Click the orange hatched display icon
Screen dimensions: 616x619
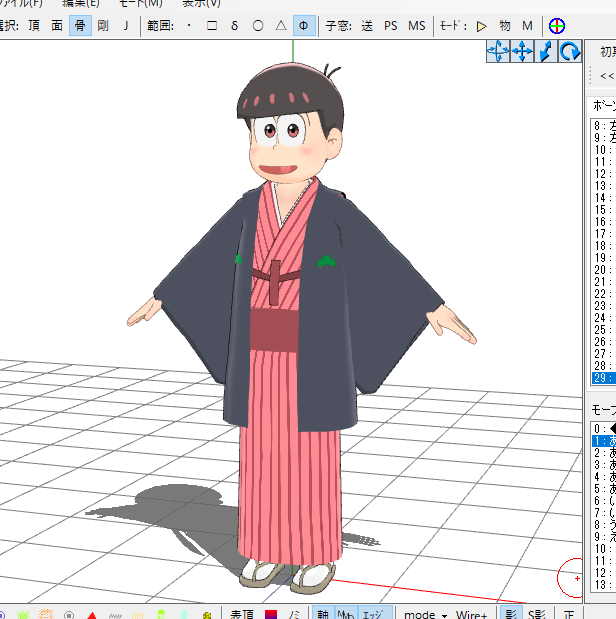coord(46,614)
